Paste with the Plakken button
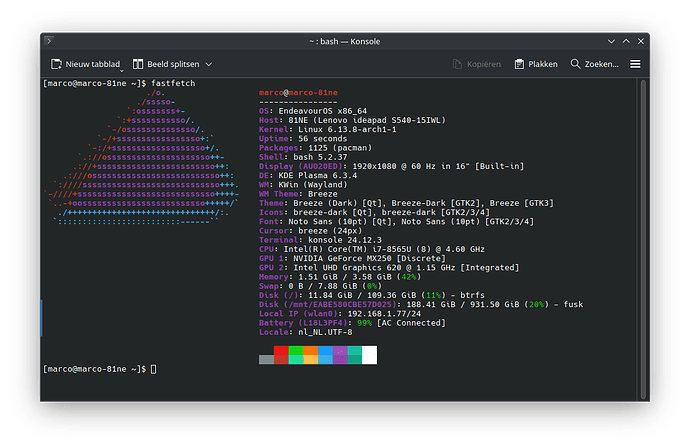Viewport: 690px width, 448px height. 536,64
